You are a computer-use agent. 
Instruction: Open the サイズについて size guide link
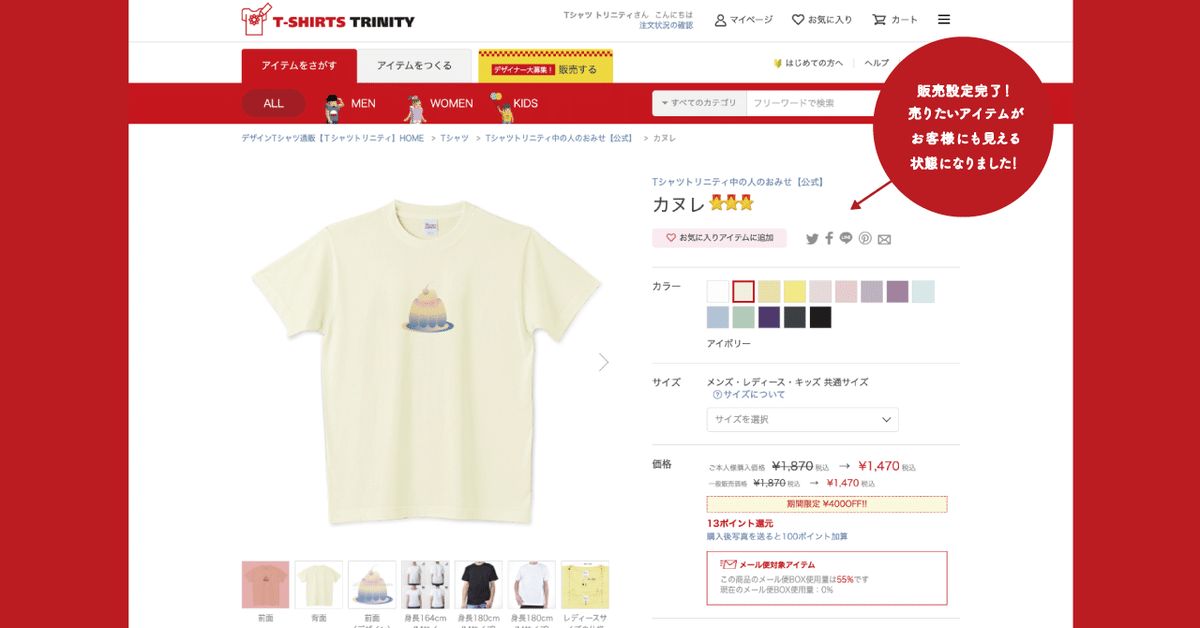pyautogui.click(x=749, y=395)
